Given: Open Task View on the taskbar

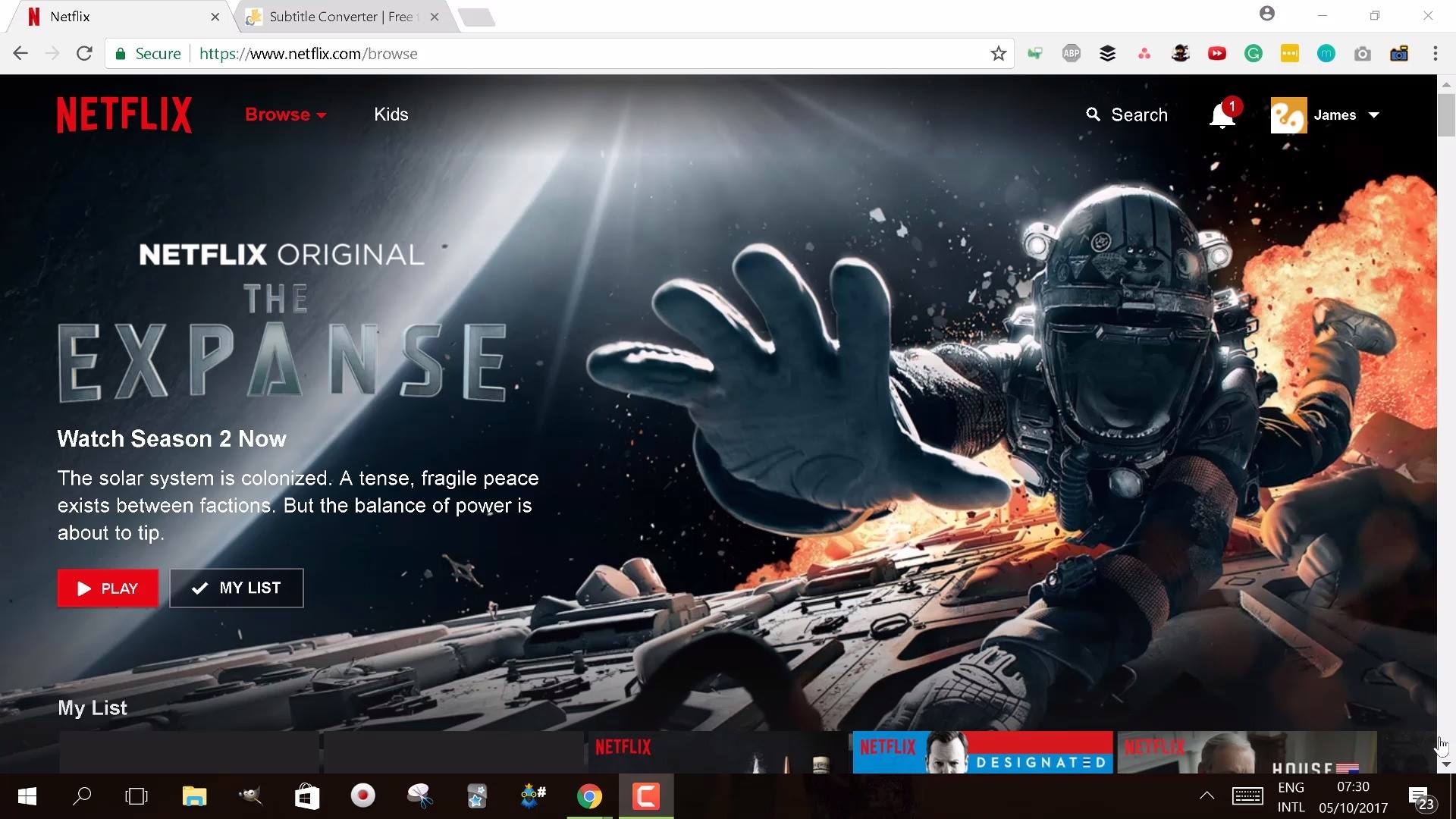Looking at the screenshot, I should pos(136,796).
